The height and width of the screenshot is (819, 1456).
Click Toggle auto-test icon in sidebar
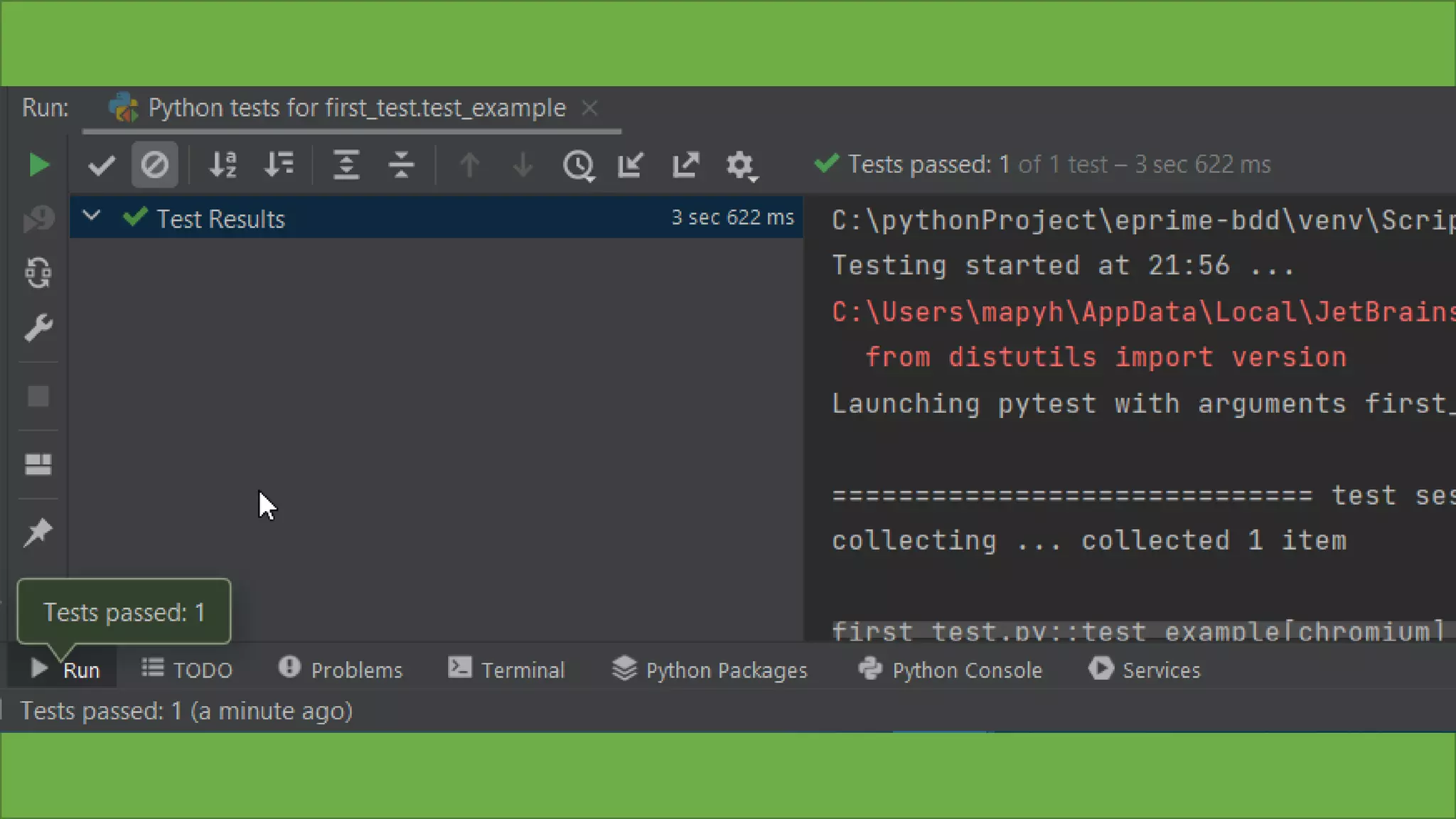(x=38, y=273)
